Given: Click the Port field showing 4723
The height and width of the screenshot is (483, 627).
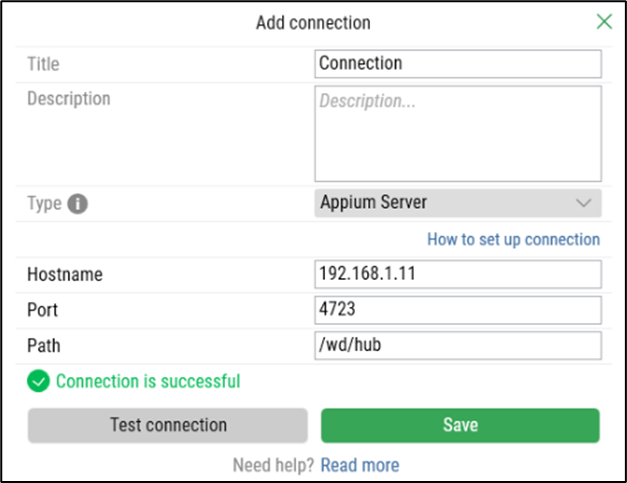Looking at the screenshot, I should pyautogui.click(x=458, y=309).
